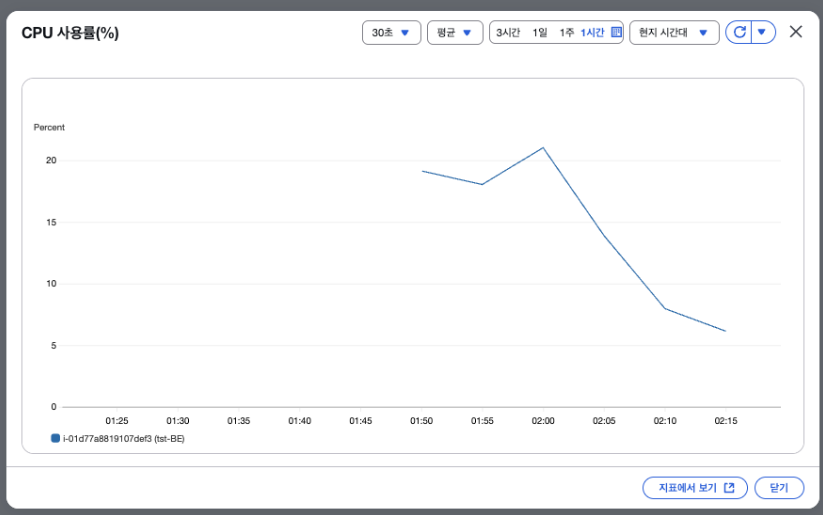Click the tst-BE instance legend label
This screenshot has width=823, height=515.
click(x=123, y=438)
